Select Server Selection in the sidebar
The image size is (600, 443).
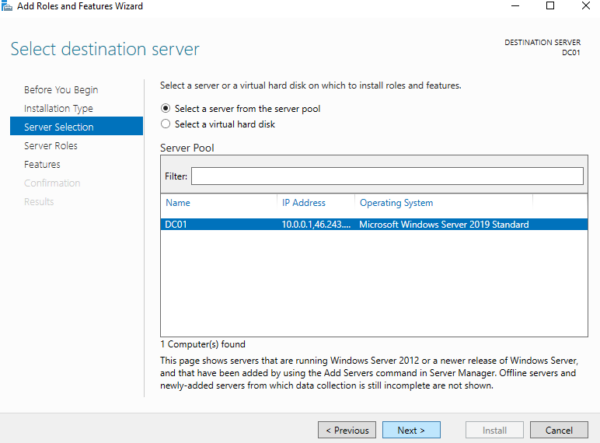tap(59, 127)
